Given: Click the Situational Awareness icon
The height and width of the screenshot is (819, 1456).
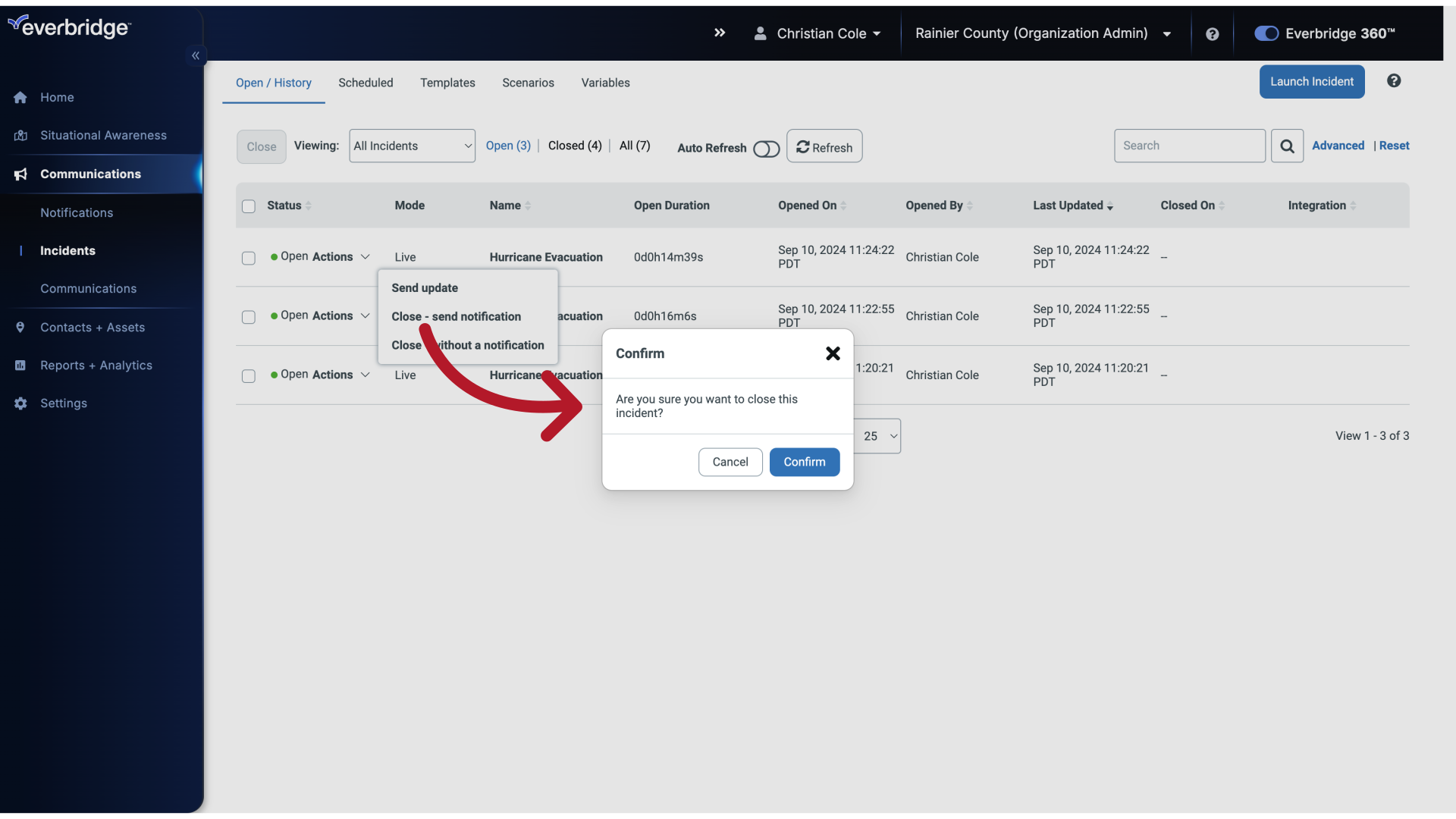Looking at the screenshot, I should tap(21, 135).
